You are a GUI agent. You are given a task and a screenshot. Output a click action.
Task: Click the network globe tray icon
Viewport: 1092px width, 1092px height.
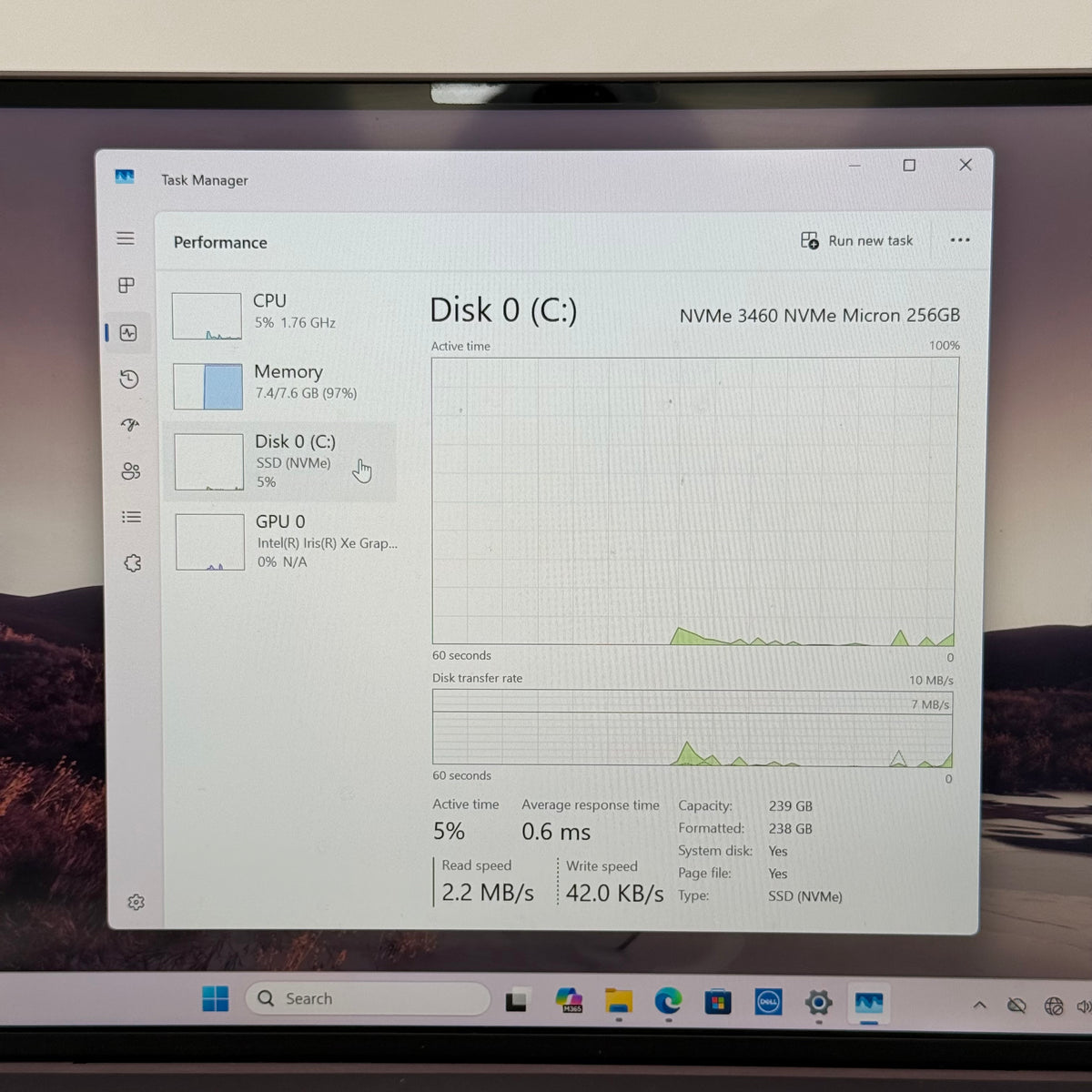1054,1006
